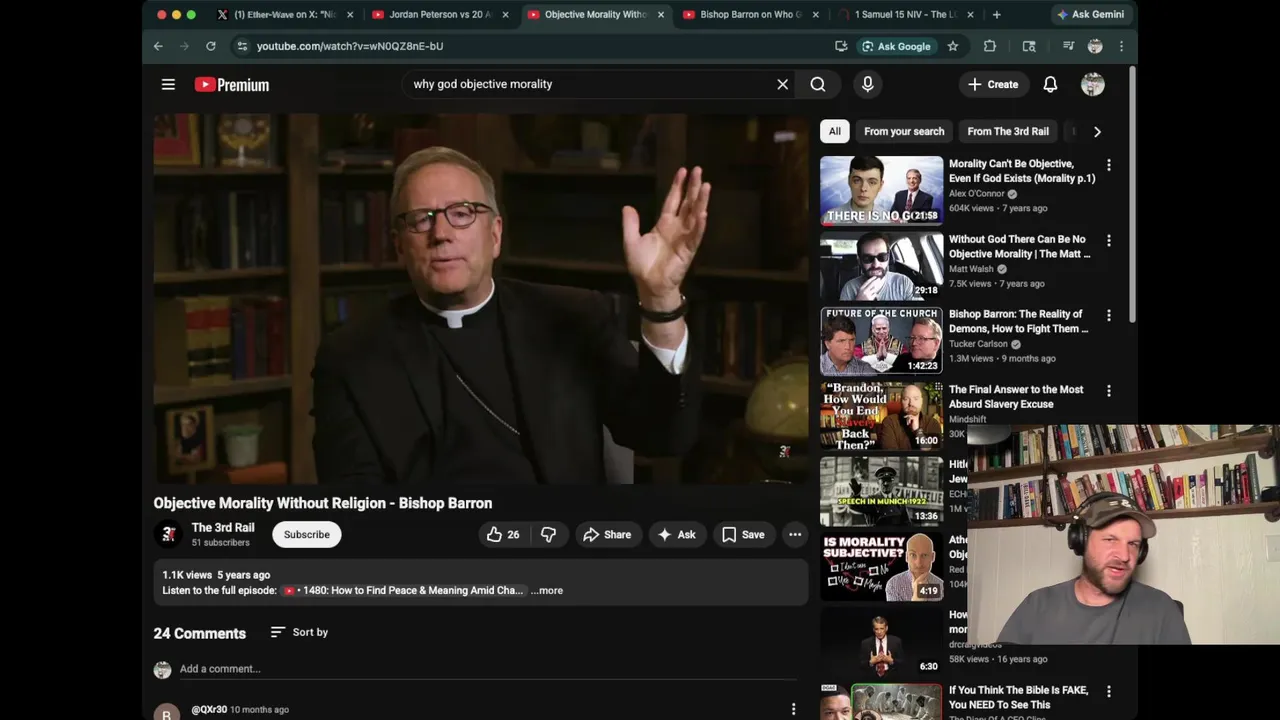Open options for Reality of Demons video
The width and height of the screenshot is (1280, 720).
point(1108,315)
